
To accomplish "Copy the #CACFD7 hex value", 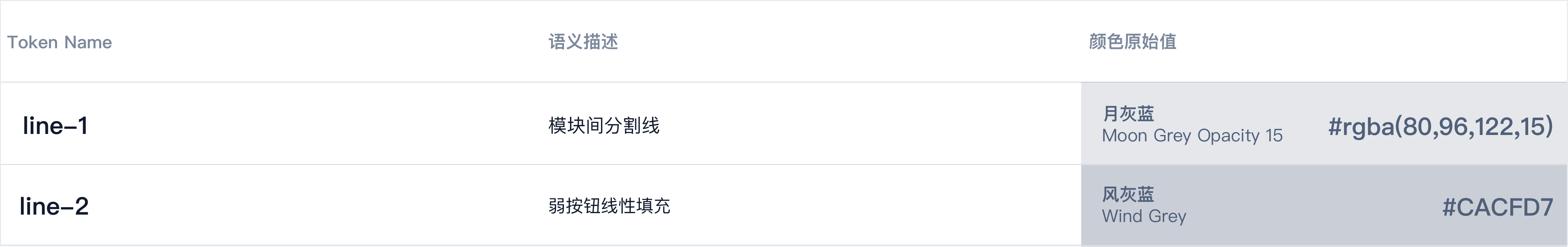I will 1497,208.
